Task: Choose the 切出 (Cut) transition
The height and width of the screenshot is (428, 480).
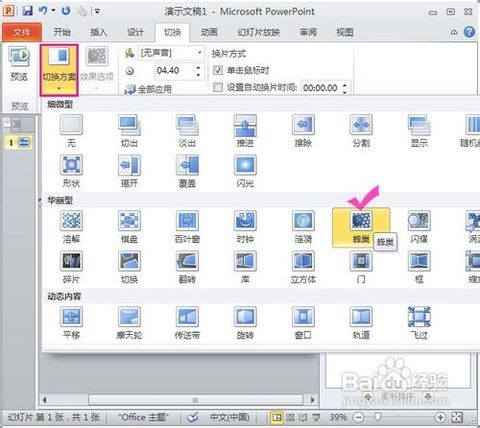Action: coord(129,131)
